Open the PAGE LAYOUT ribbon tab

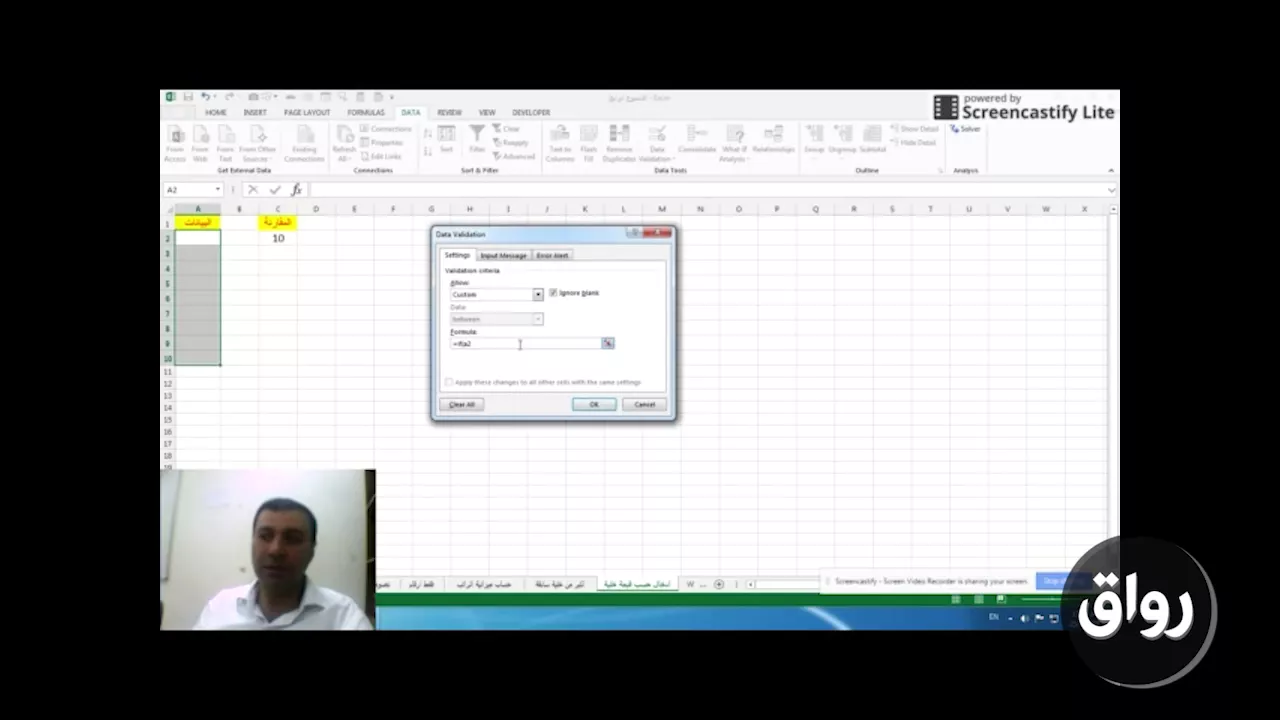point(307,113)
